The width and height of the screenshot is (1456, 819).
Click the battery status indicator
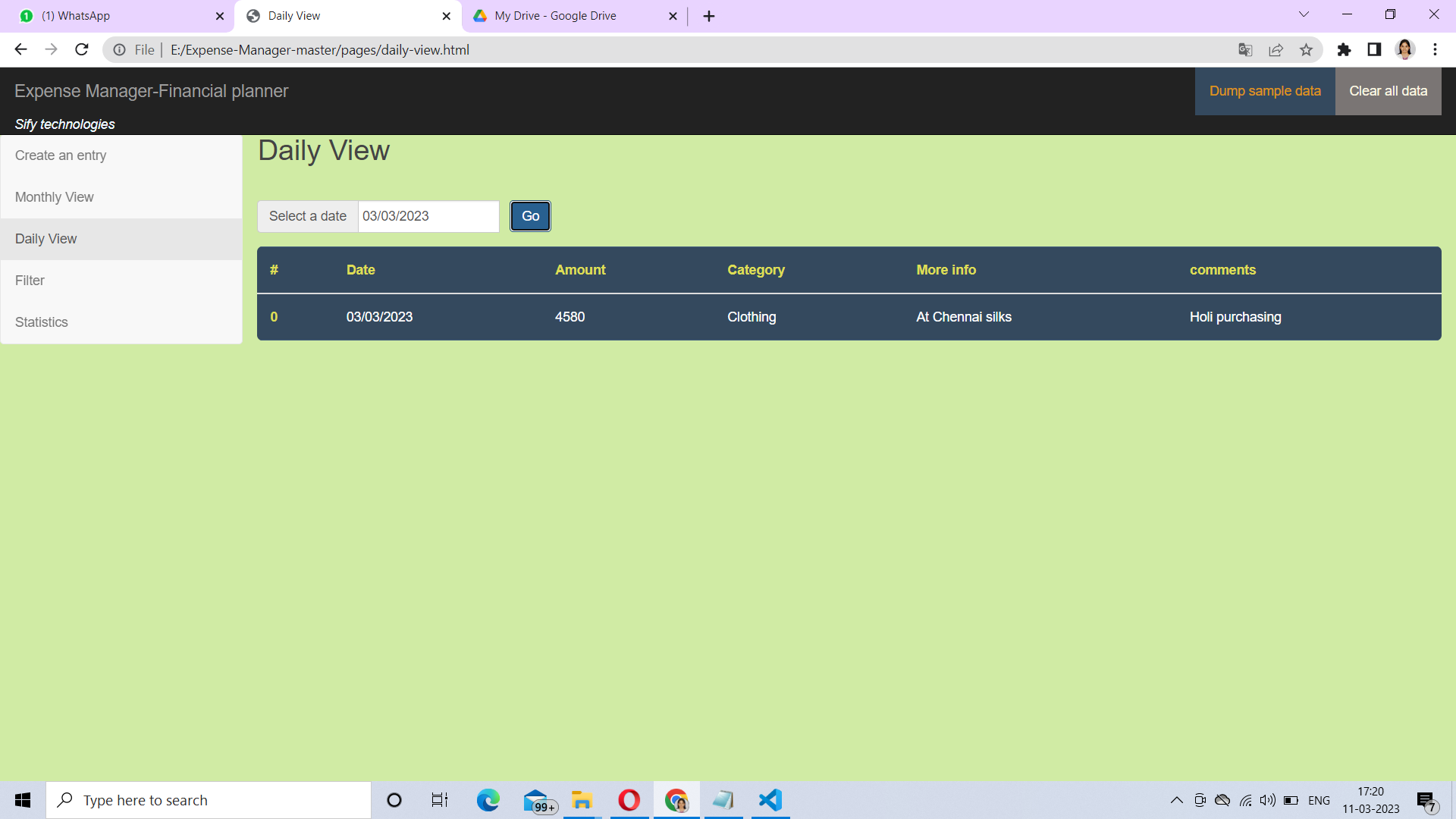click(1291, 799)
